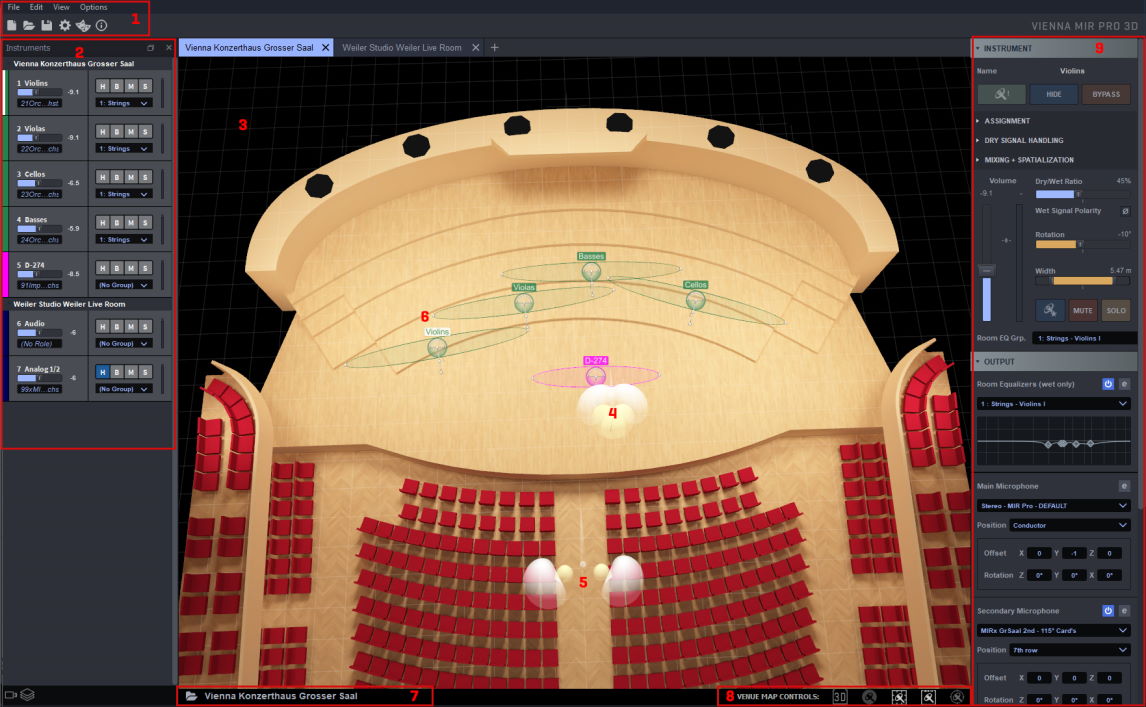
Task: Select the Cellos icon on the stage
Action: click(695, 300)
